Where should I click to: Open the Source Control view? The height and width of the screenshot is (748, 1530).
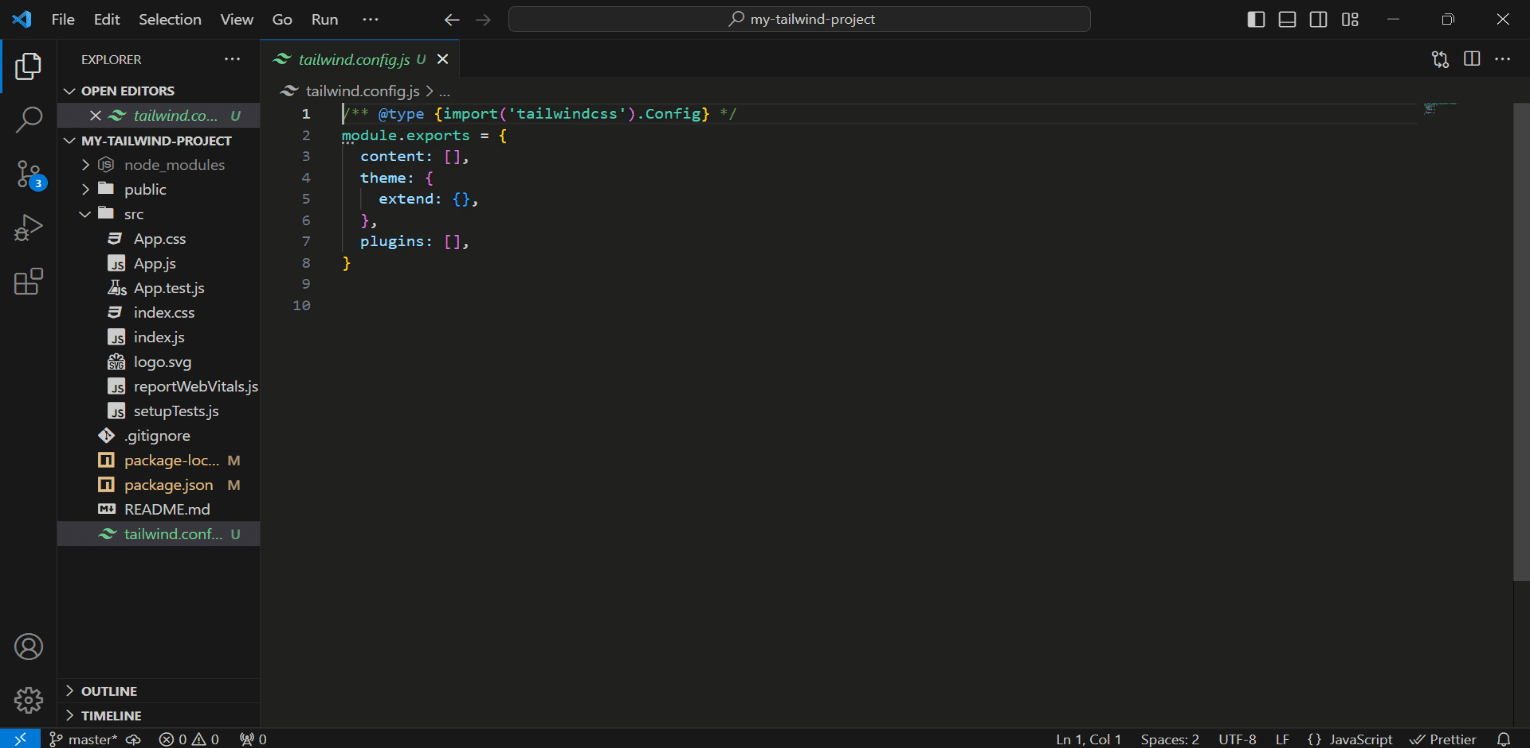[x=28, y=173]
